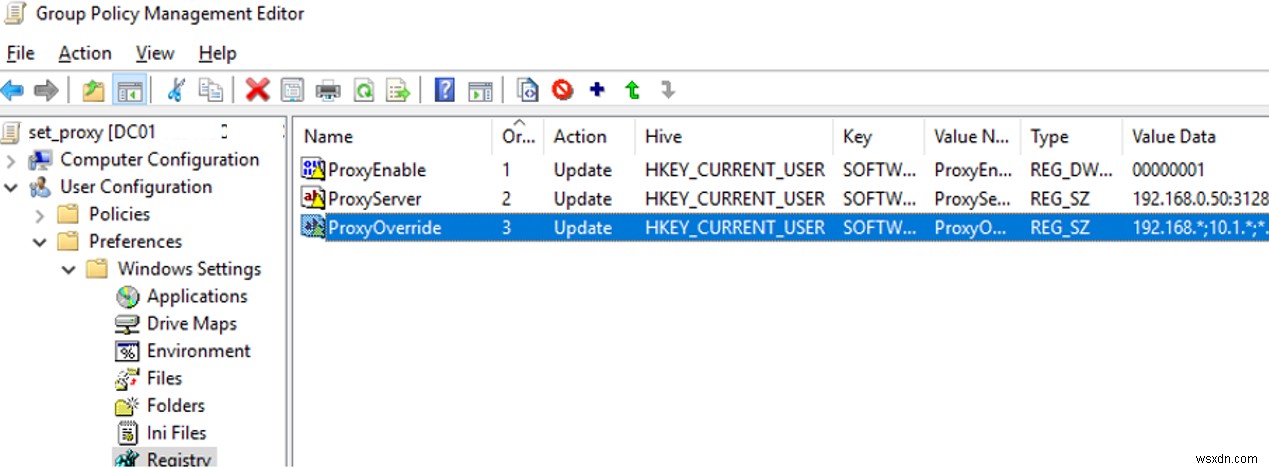
Task: Click the green Move item up arrow
Action: 632,91
